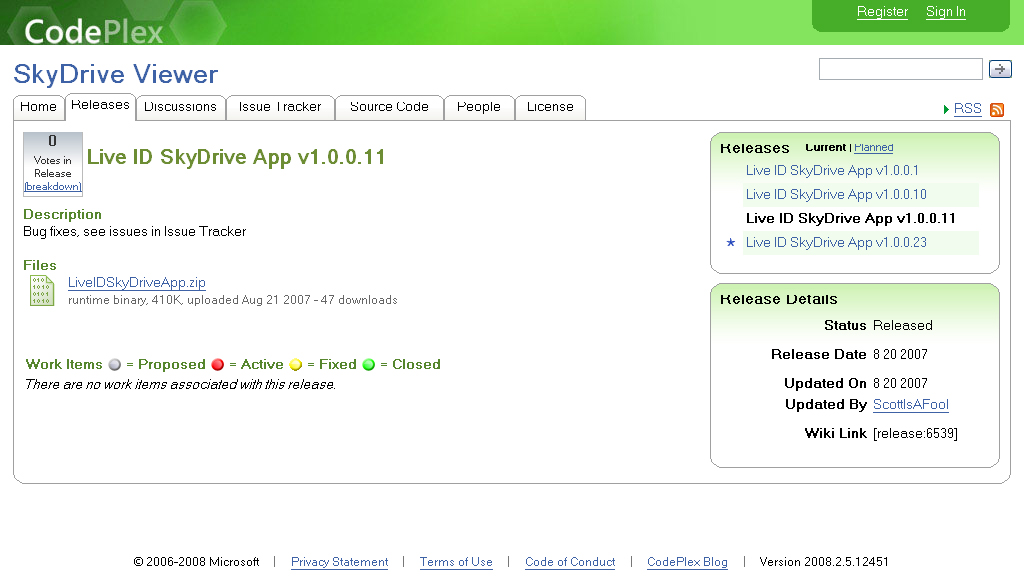The image size is (1024, 582).
Task: Click the Version 2008.2.5.12451 footer text
Action: 824,562
